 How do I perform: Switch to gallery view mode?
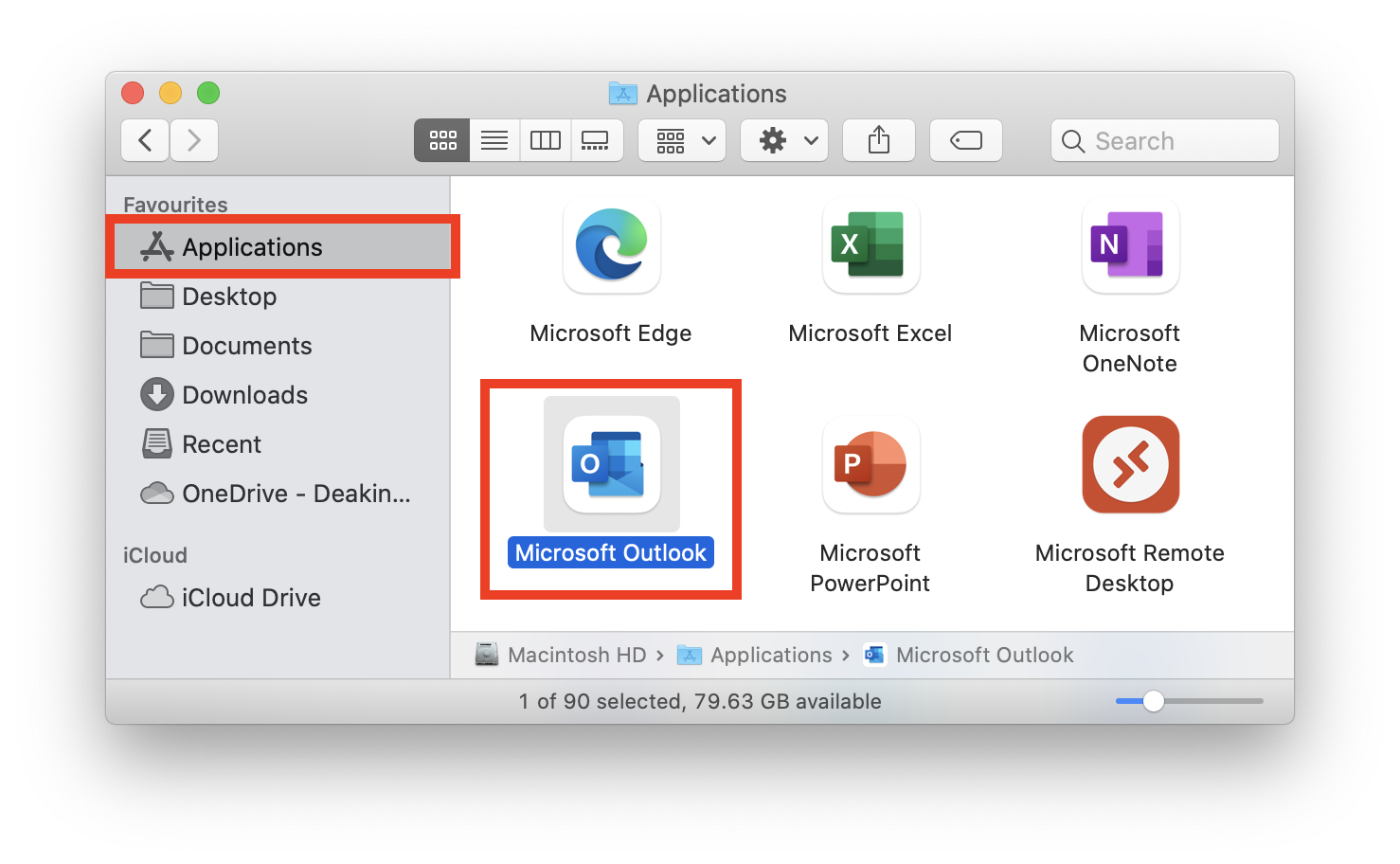(x=596, y=141)
